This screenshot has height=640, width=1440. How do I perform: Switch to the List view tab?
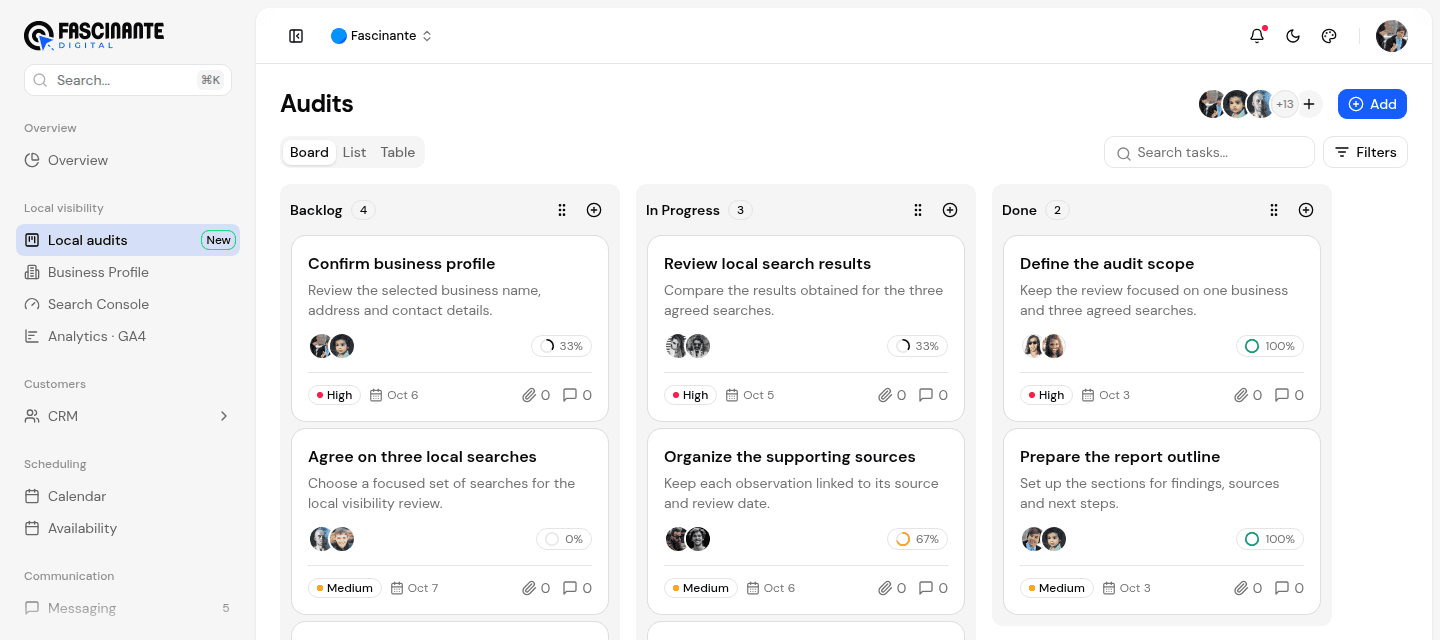[x=354, y=152]
